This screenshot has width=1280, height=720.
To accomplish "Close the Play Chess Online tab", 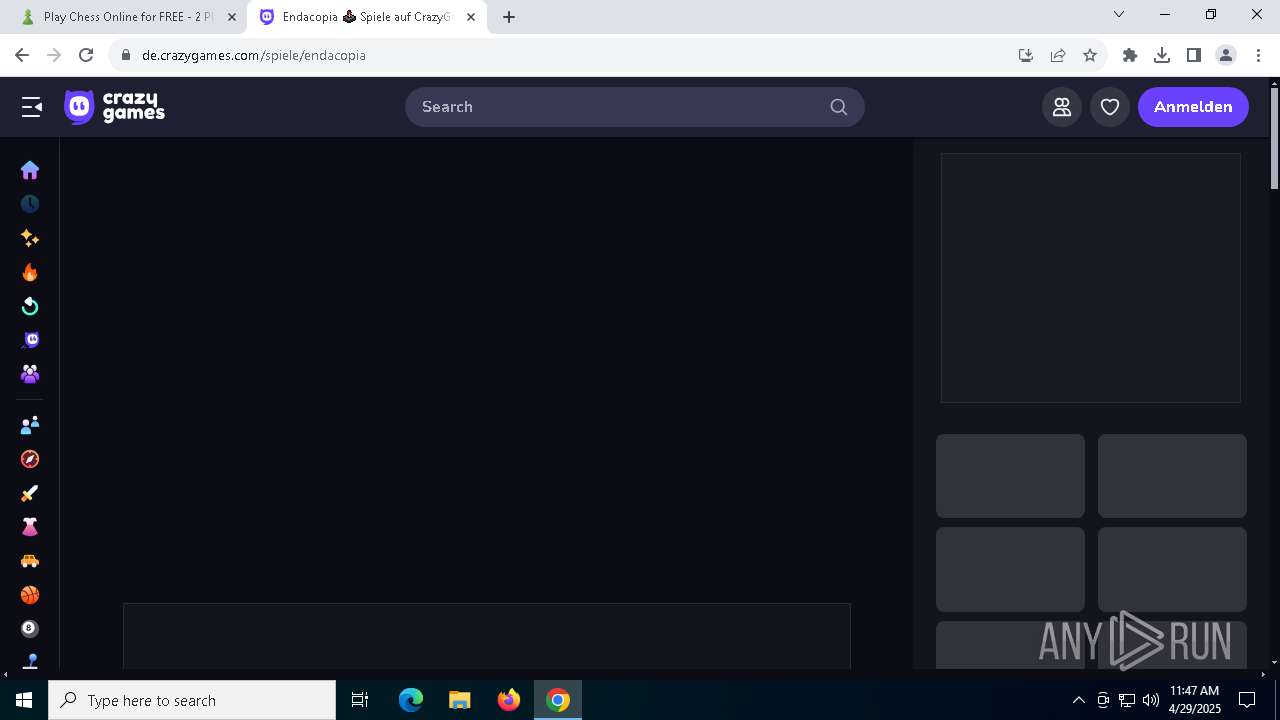I will 232,17.
